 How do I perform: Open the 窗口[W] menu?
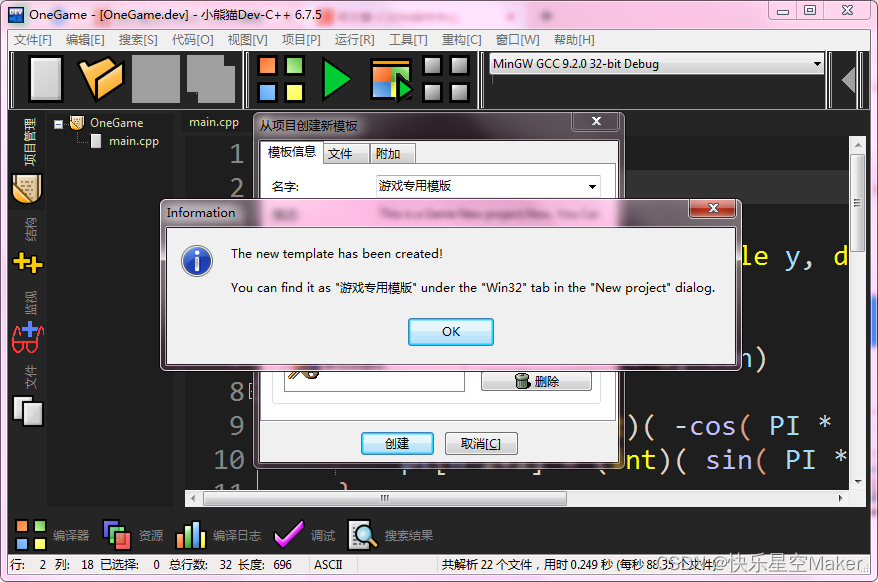point(518,40)
